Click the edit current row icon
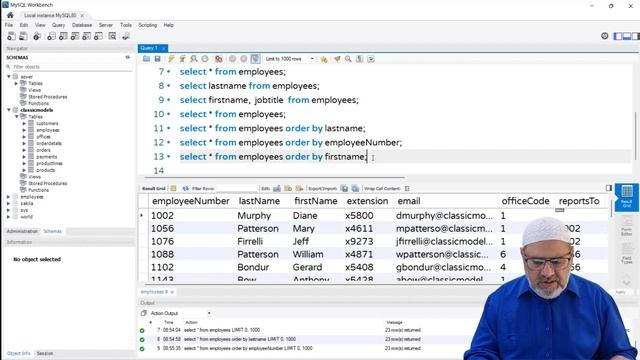Screen dimensions: 640x360 pos(277,188)
